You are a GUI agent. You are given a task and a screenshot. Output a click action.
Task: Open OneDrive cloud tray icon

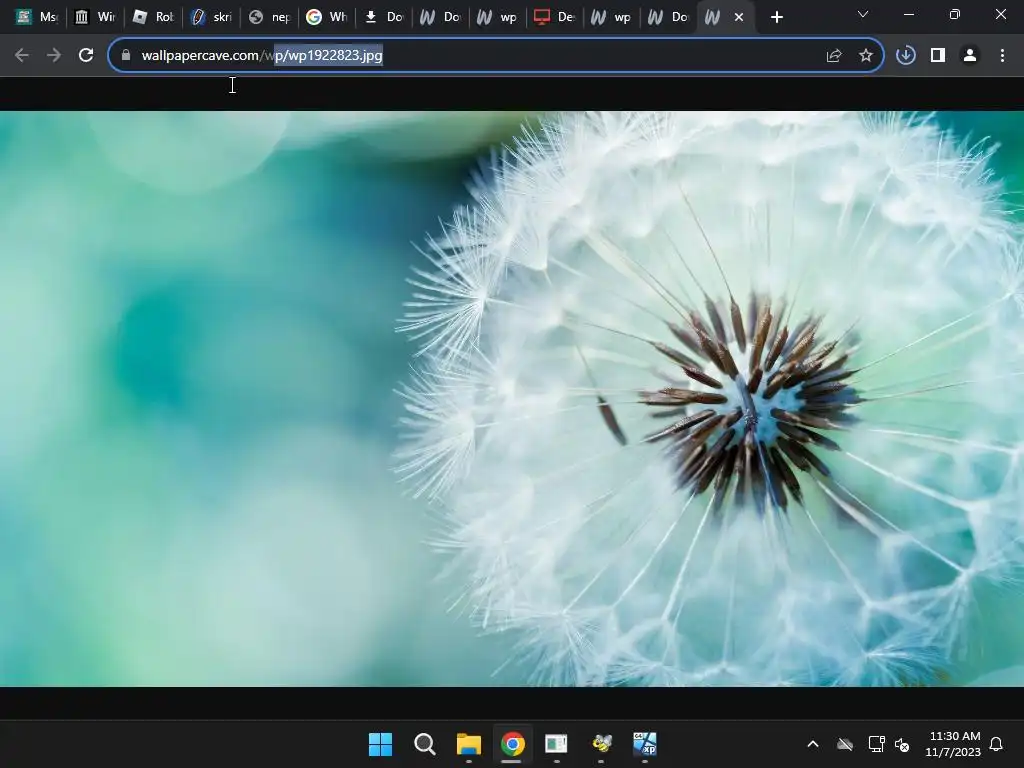click(x=845, y=744)
